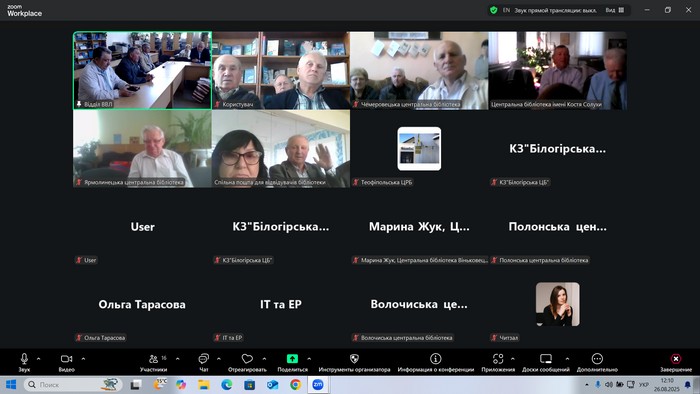Expand share options arrow next to Поделиться
The width and height of the screenshot is (700, 394).
(x=309, y=358)
